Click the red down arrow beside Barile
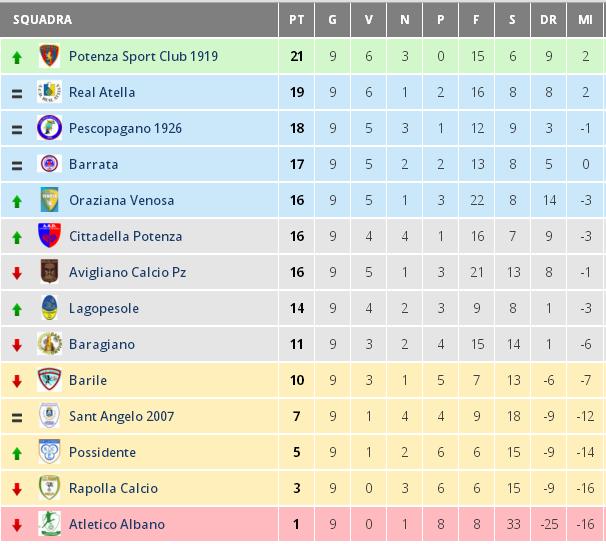The image size is (606, 544). tap(17, 381)
